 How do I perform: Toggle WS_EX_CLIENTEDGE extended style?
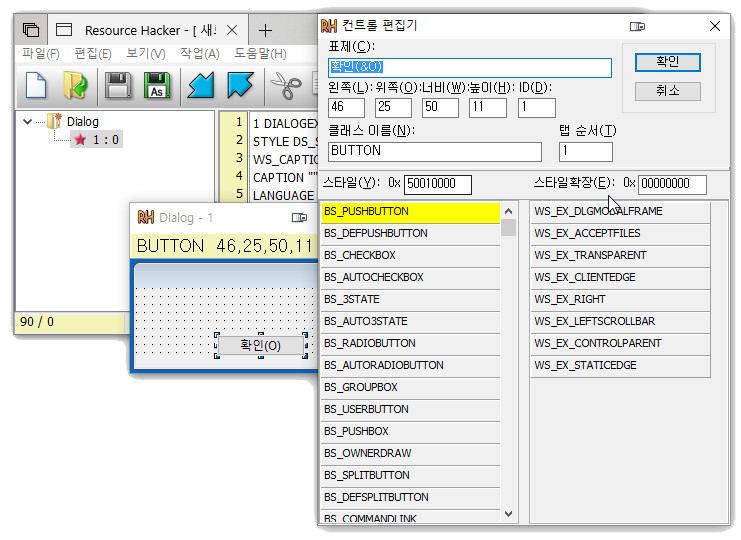(620, 277)
